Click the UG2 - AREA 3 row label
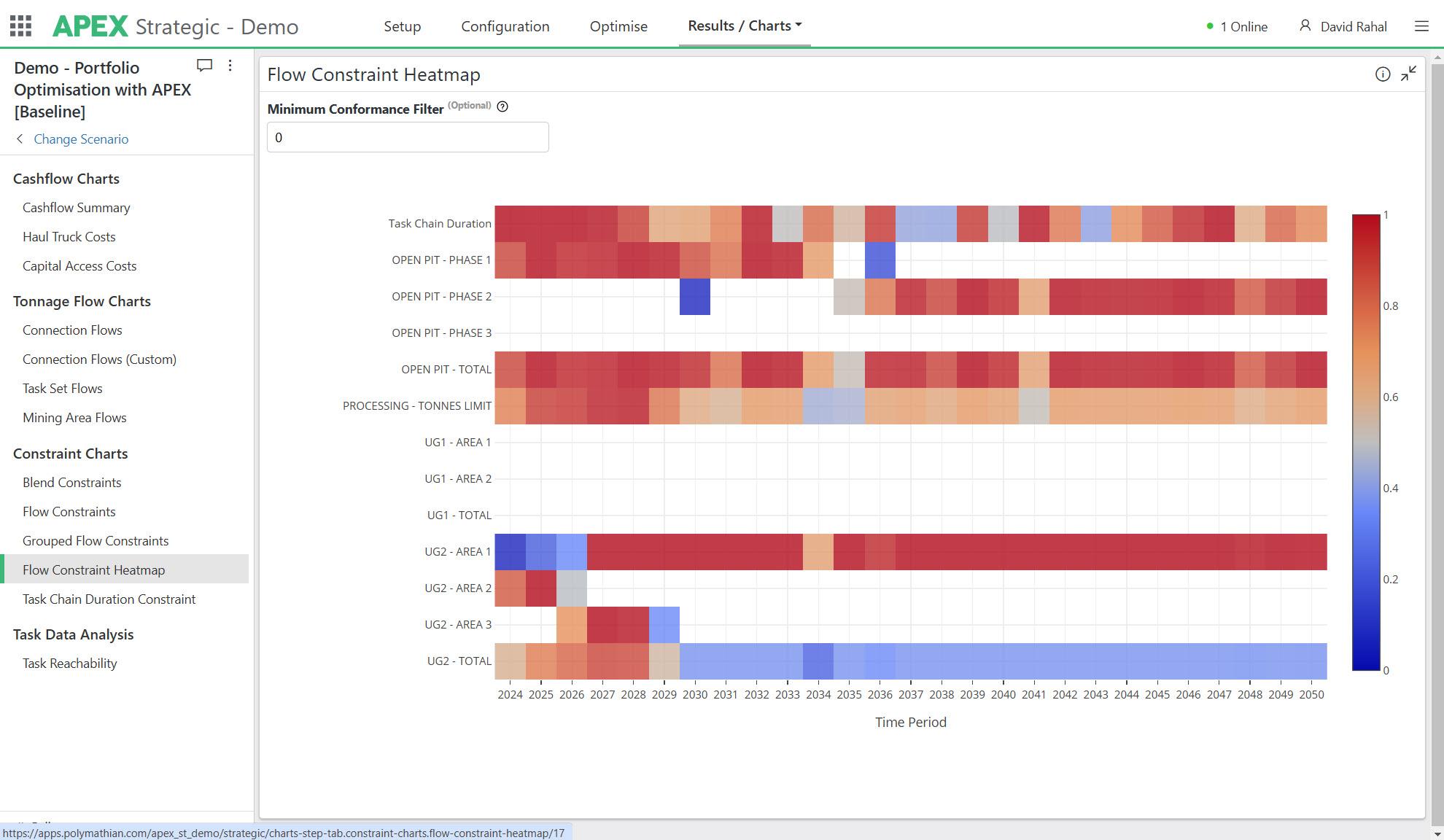Viewport: 1444px width, 840px height. [x=458, y=625]
